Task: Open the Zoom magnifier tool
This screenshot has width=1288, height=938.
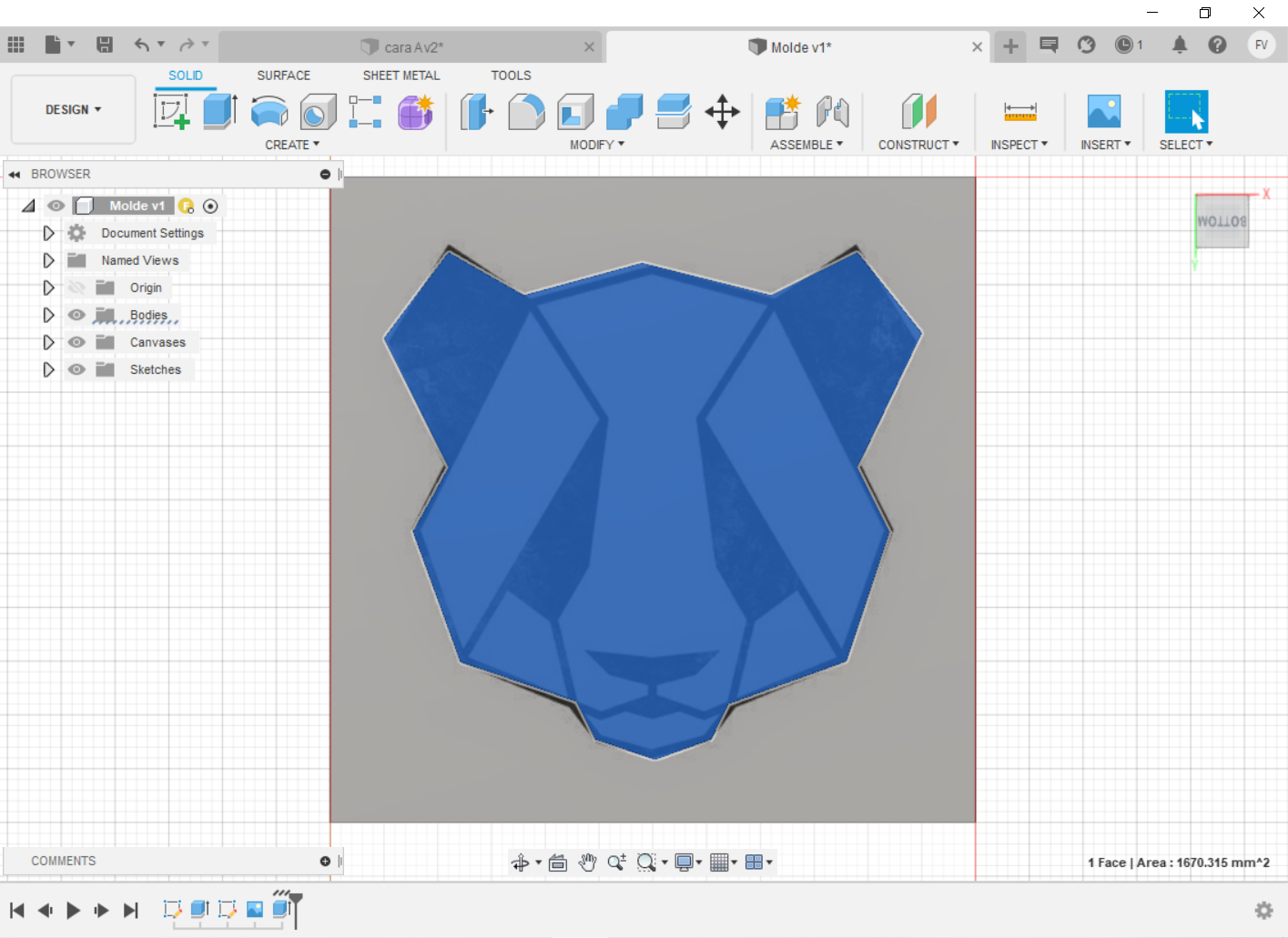Action: point(617,862)
